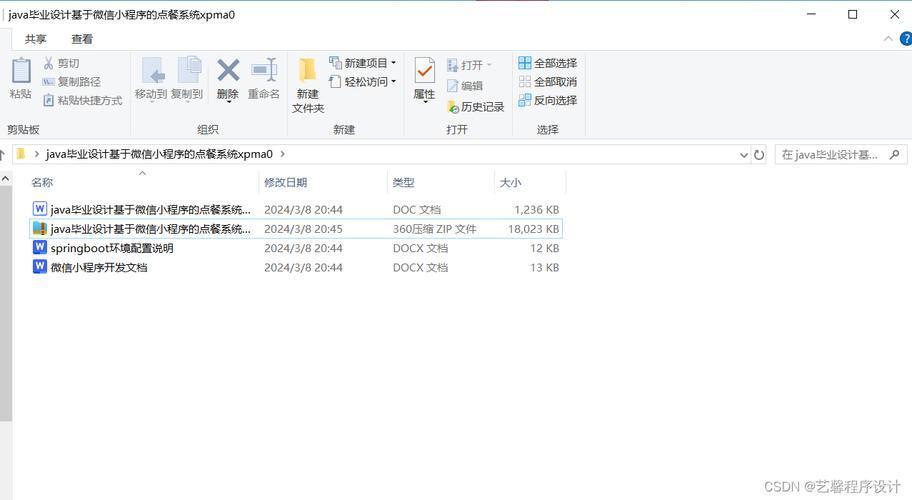Click the xpma0 breadcrumb folder name
The height and width of the screenshot is (500, 912).
tap(159, 154)
